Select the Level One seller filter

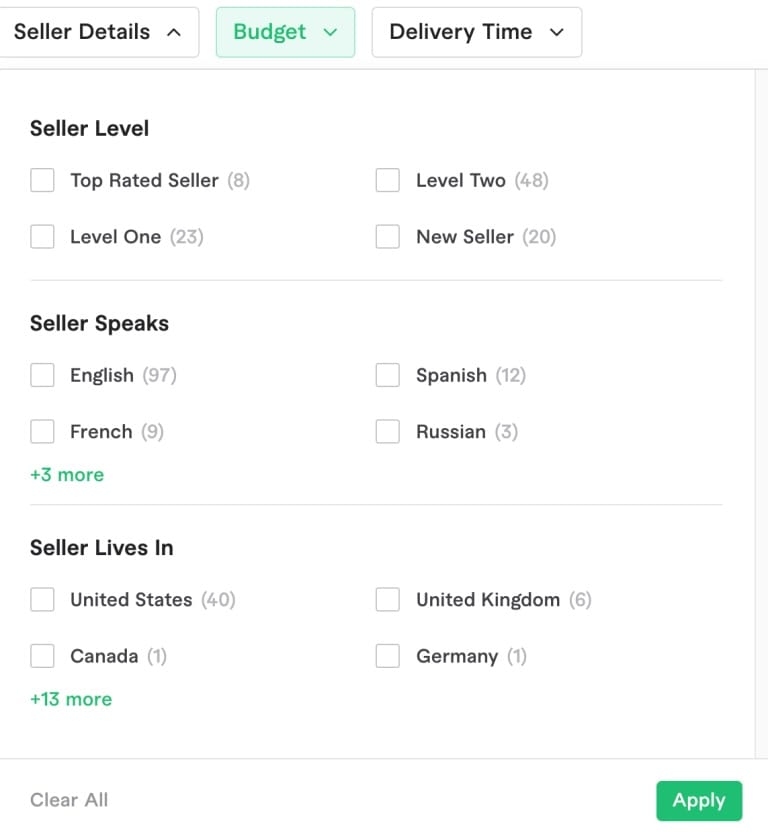[x=41, y=237]
